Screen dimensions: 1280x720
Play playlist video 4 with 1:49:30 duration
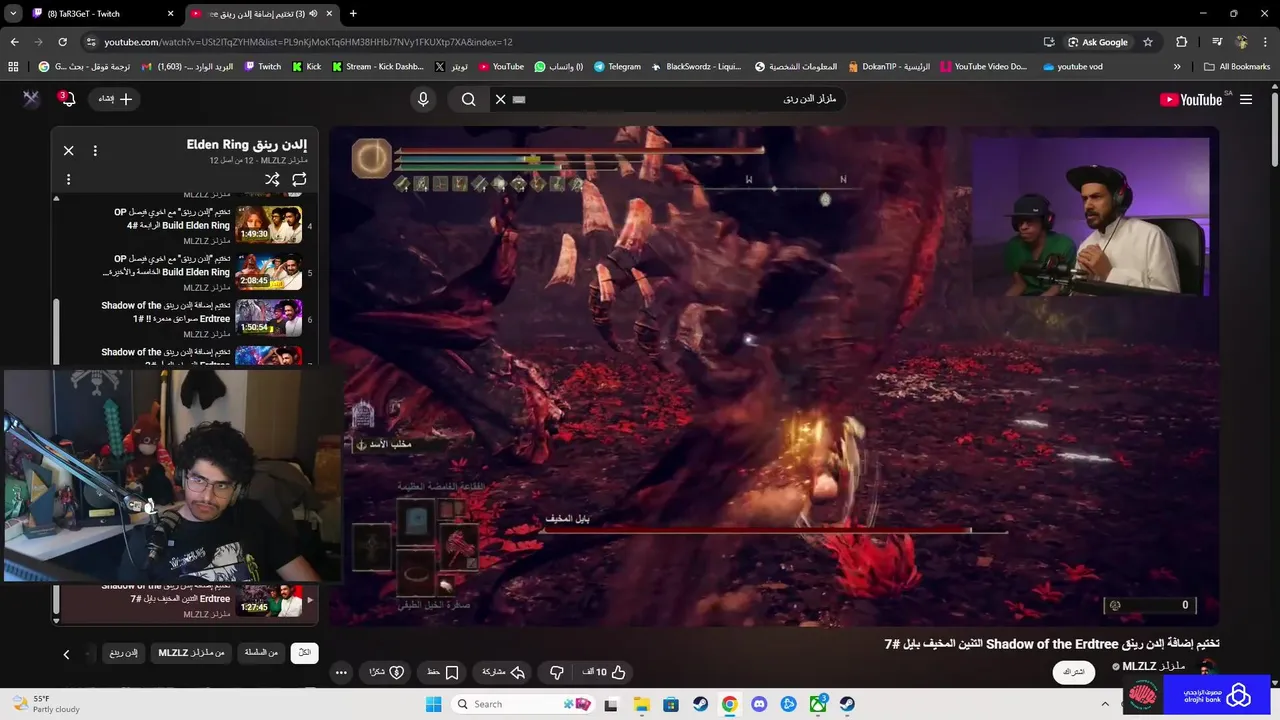(269, 225)
